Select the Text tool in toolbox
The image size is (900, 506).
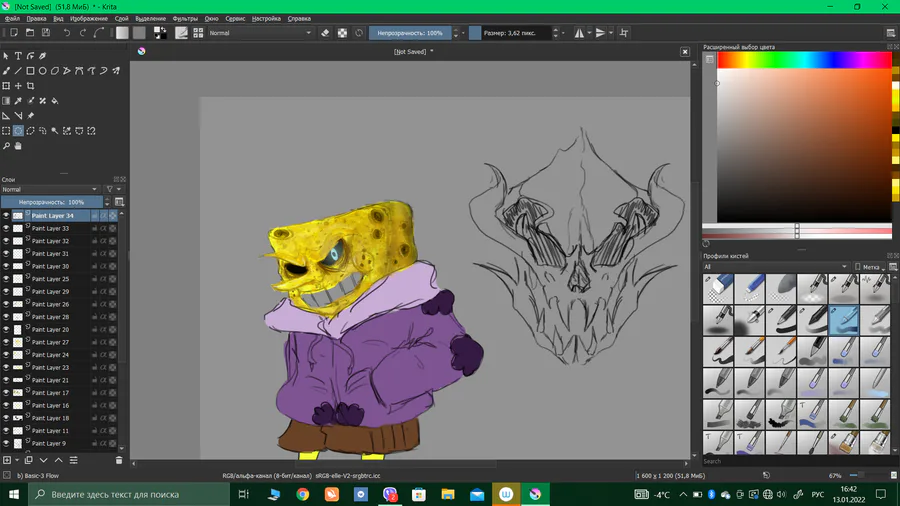pos(18,56)
